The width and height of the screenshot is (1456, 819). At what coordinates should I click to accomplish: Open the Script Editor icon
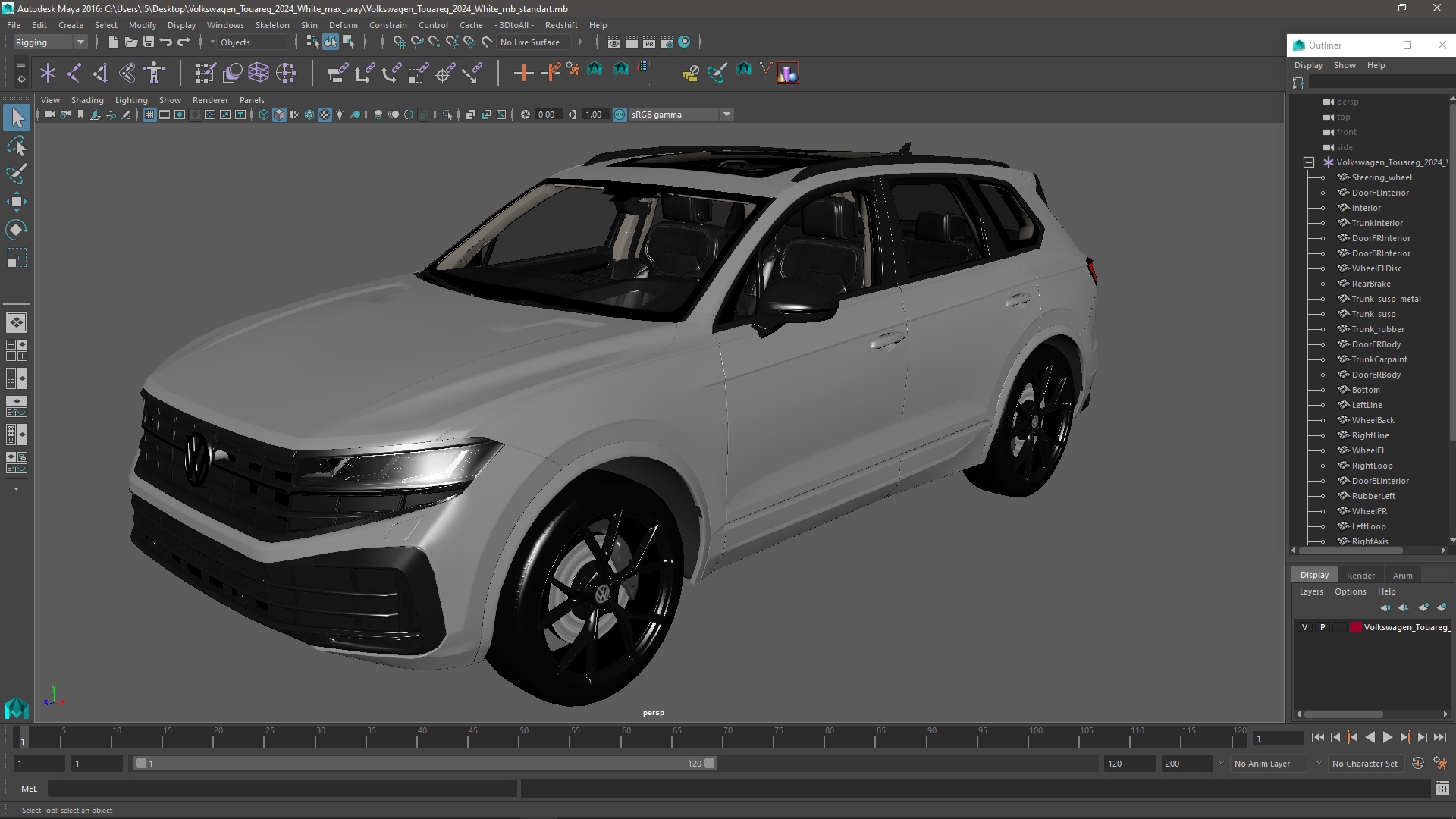coord(1442,789)
